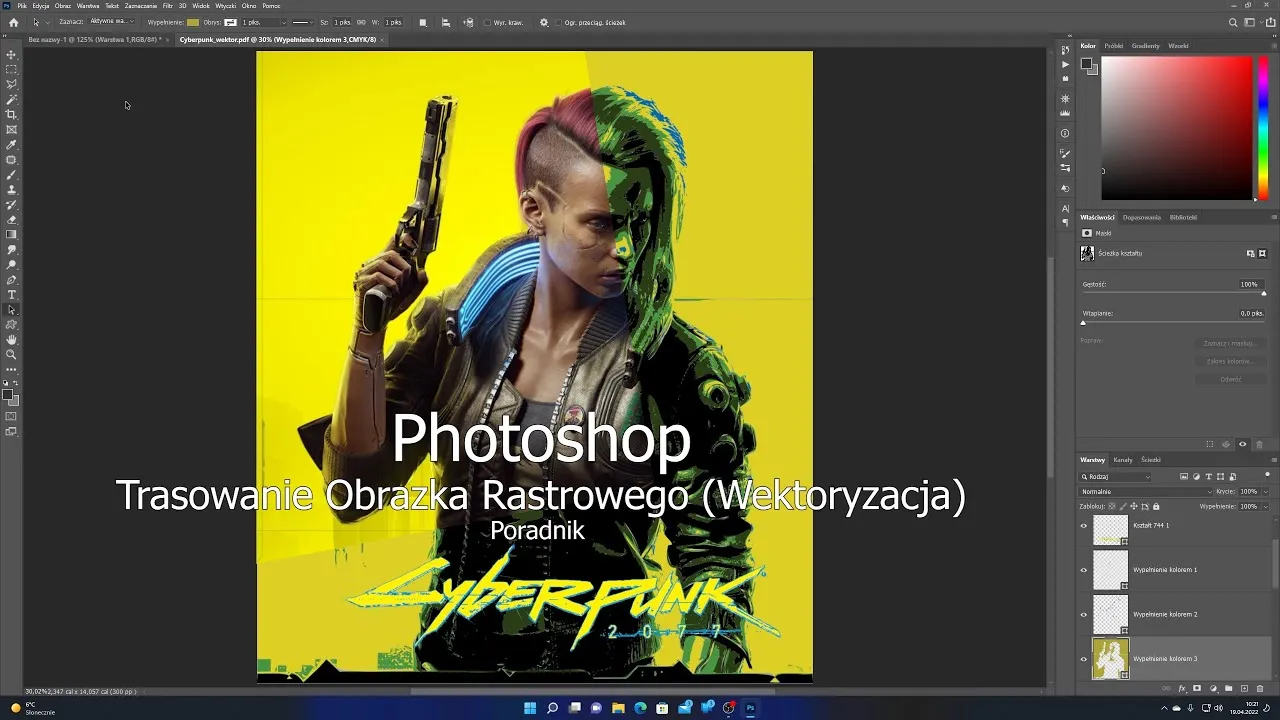1280x720 pixels.
Task: Add a layer style with fx icon
Action: click(1182, 688)
